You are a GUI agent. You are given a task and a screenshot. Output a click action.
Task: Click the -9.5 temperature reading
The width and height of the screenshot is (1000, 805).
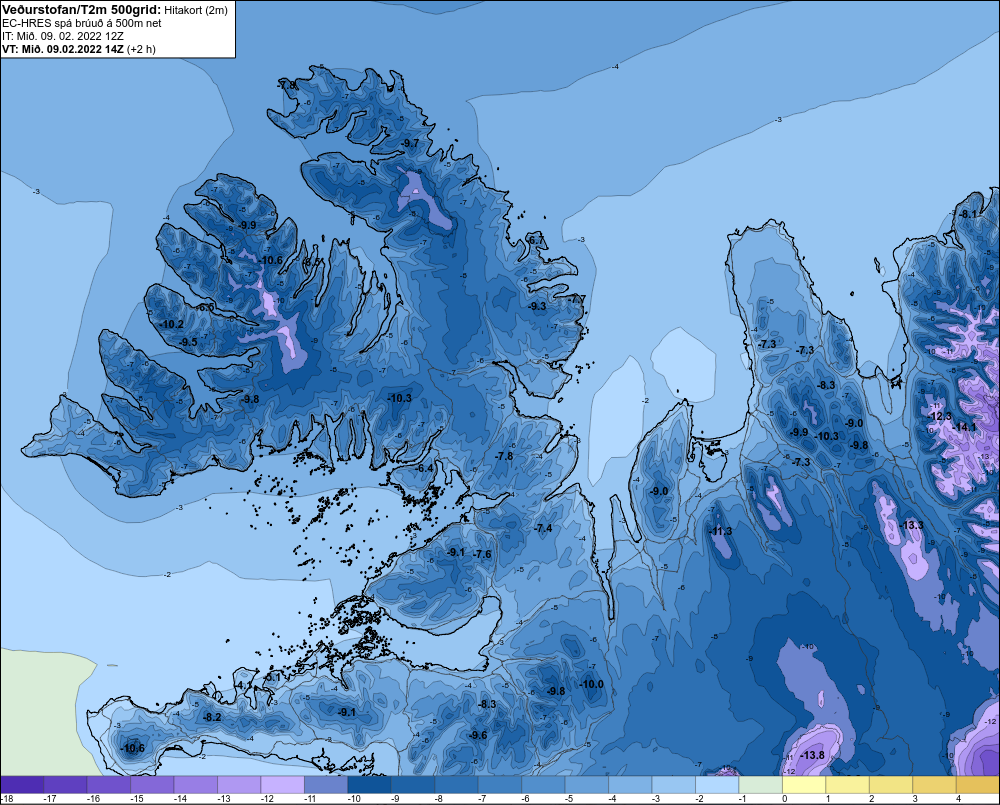[188, 342]
